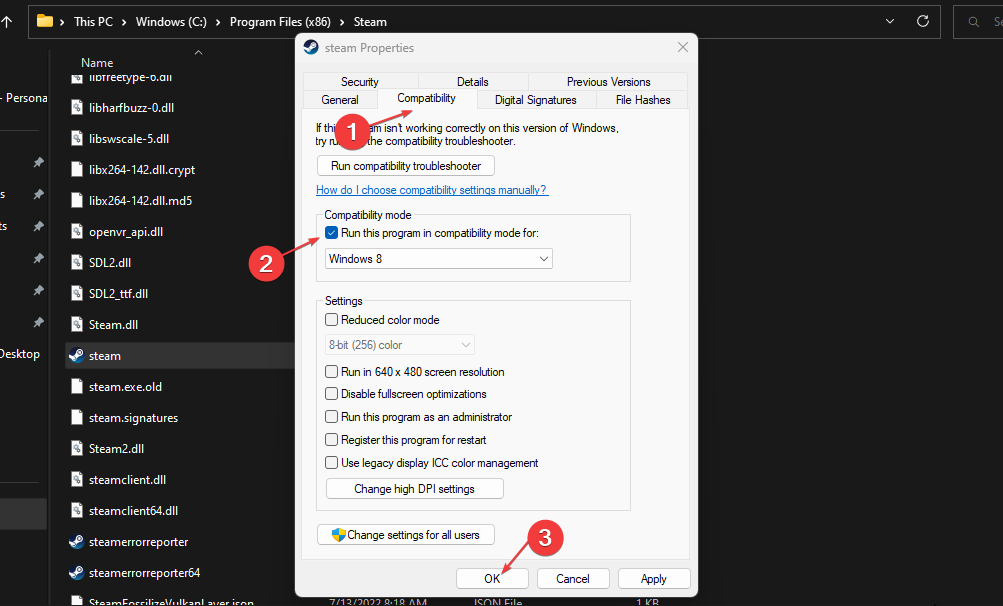
Task: Check Register this program for restart
Action: 331,440
